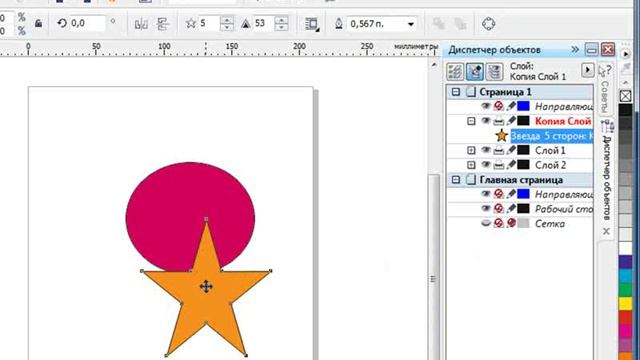Screen dimensions: 640x360
Task: Select the Слой 1 layer name
Action: 550,150
